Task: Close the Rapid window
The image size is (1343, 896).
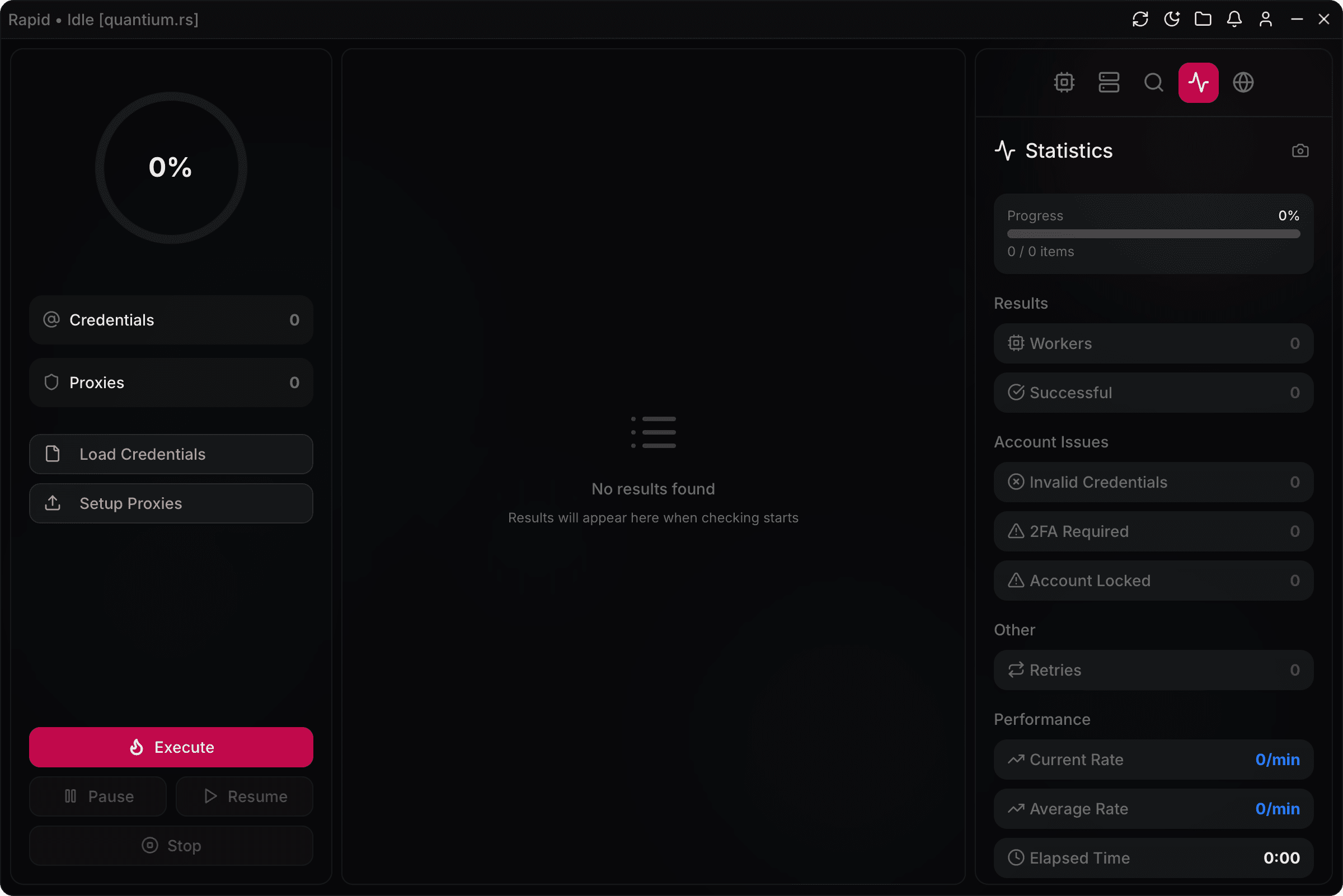Action: 1323,20
